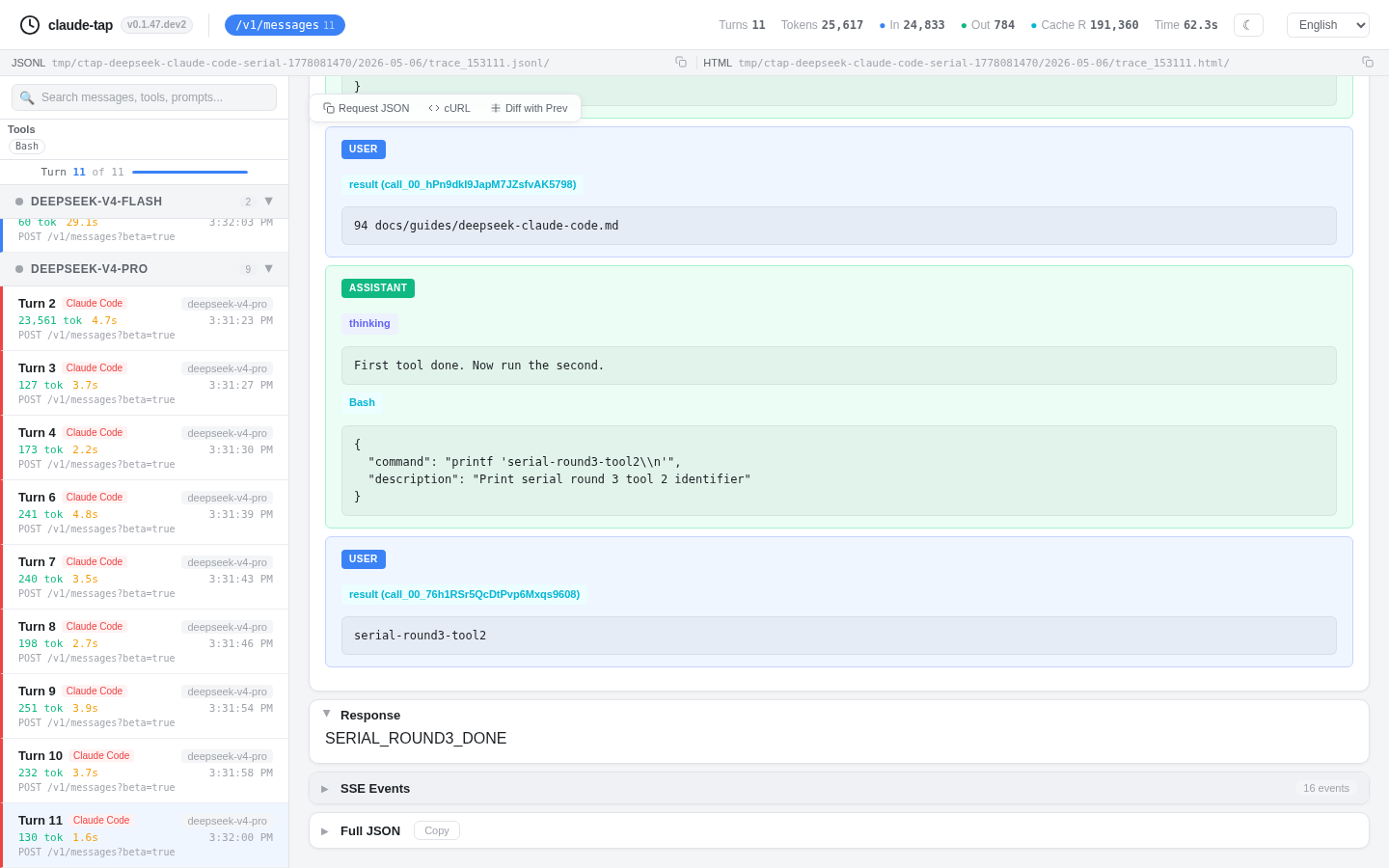Viewport: 1389px width, 868px height.
Task: Click the 16 events badge
Action: point(1326,788)
